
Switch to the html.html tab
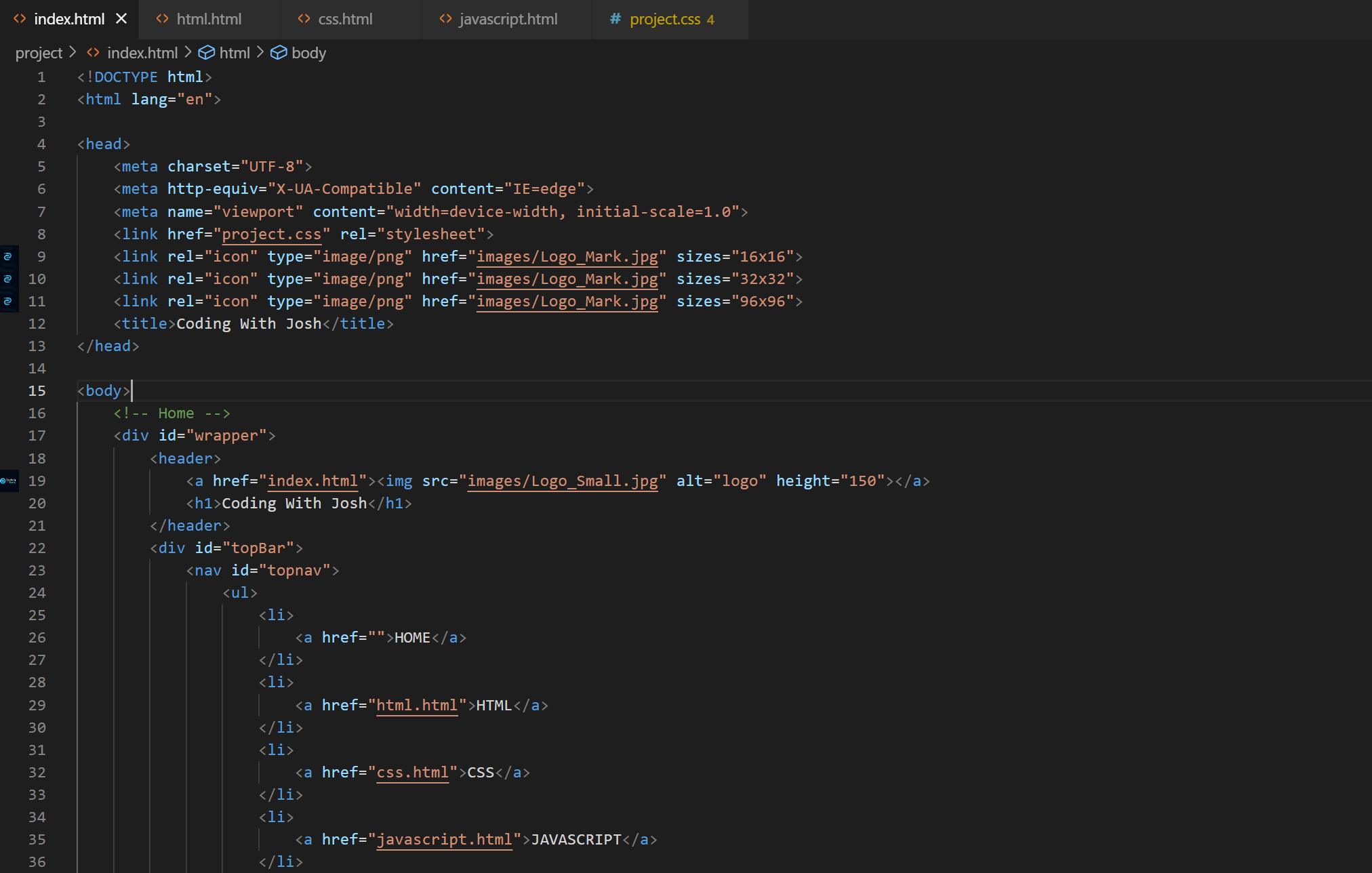click(x=209, y=19)
